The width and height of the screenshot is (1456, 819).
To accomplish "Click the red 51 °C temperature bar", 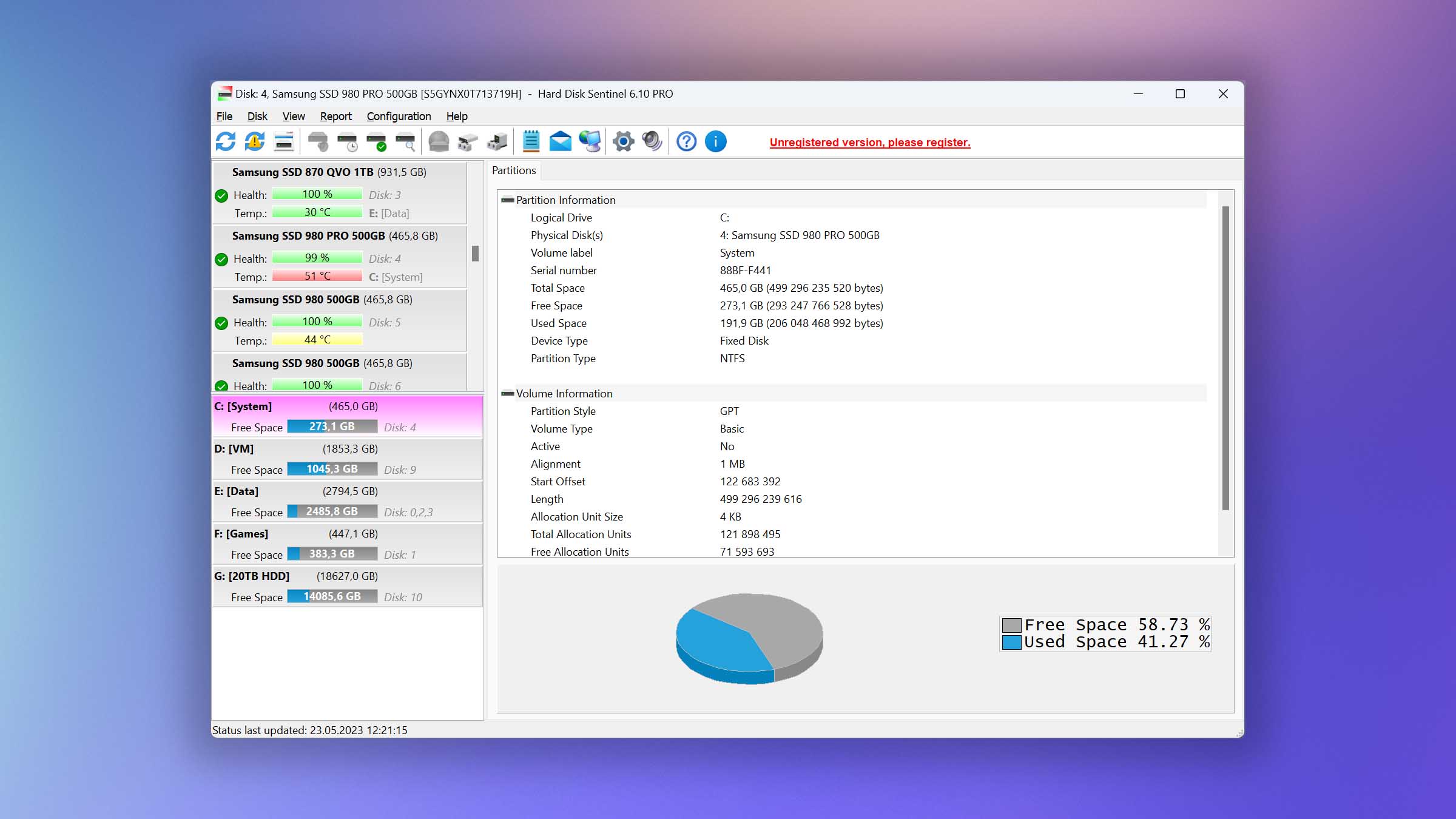I will click(x=317, y=276).
